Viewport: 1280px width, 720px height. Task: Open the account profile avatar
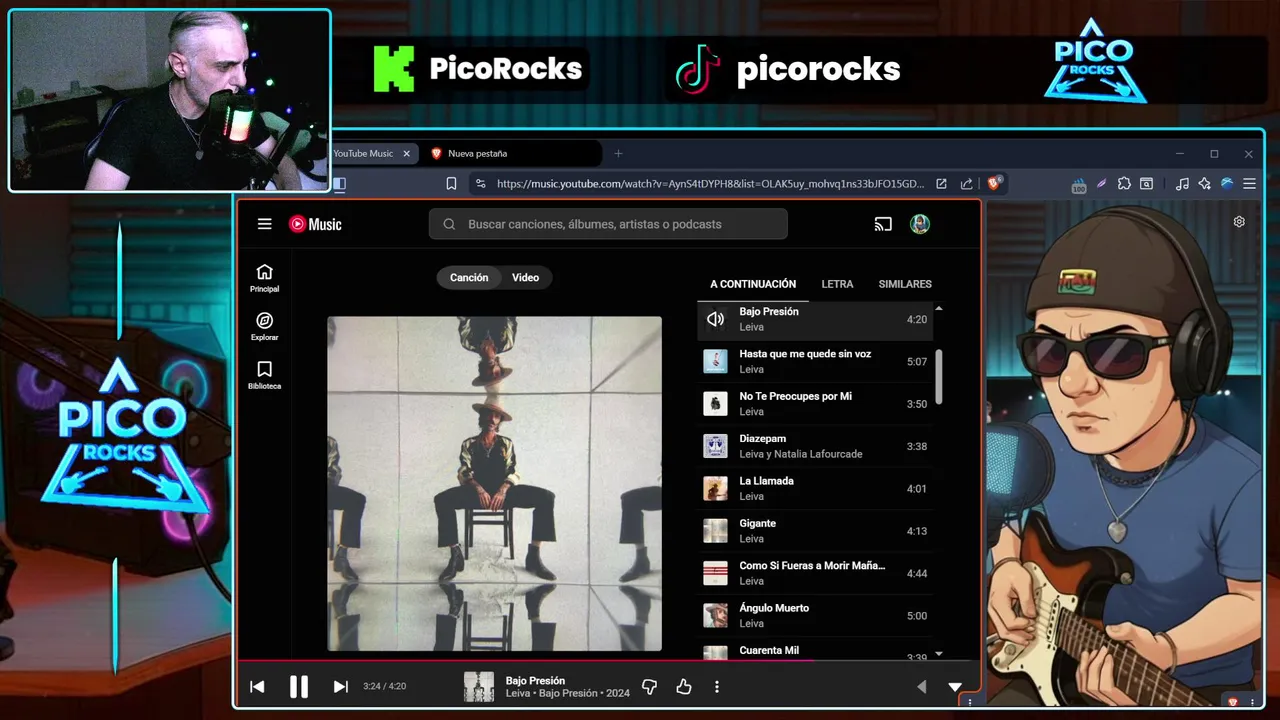coord(920,224)
